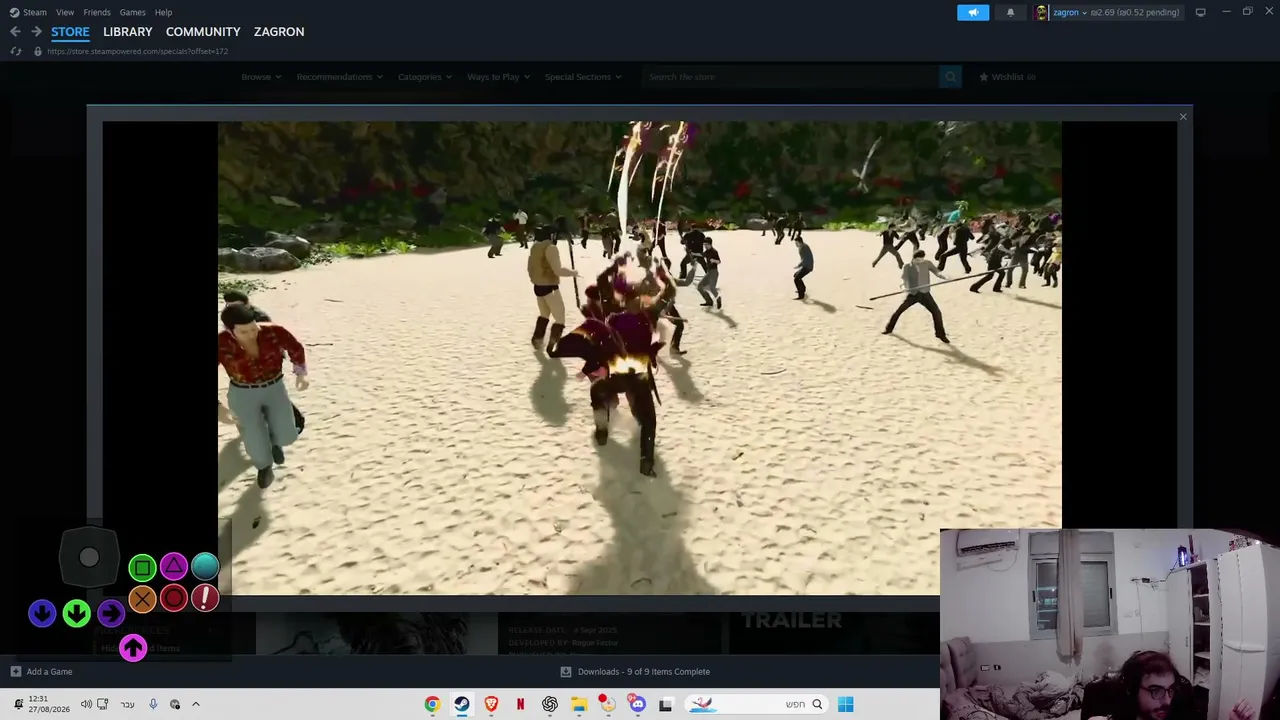Open the taskbar clock and date
Screen dimensions: 1280x720
tap(50, 704)
